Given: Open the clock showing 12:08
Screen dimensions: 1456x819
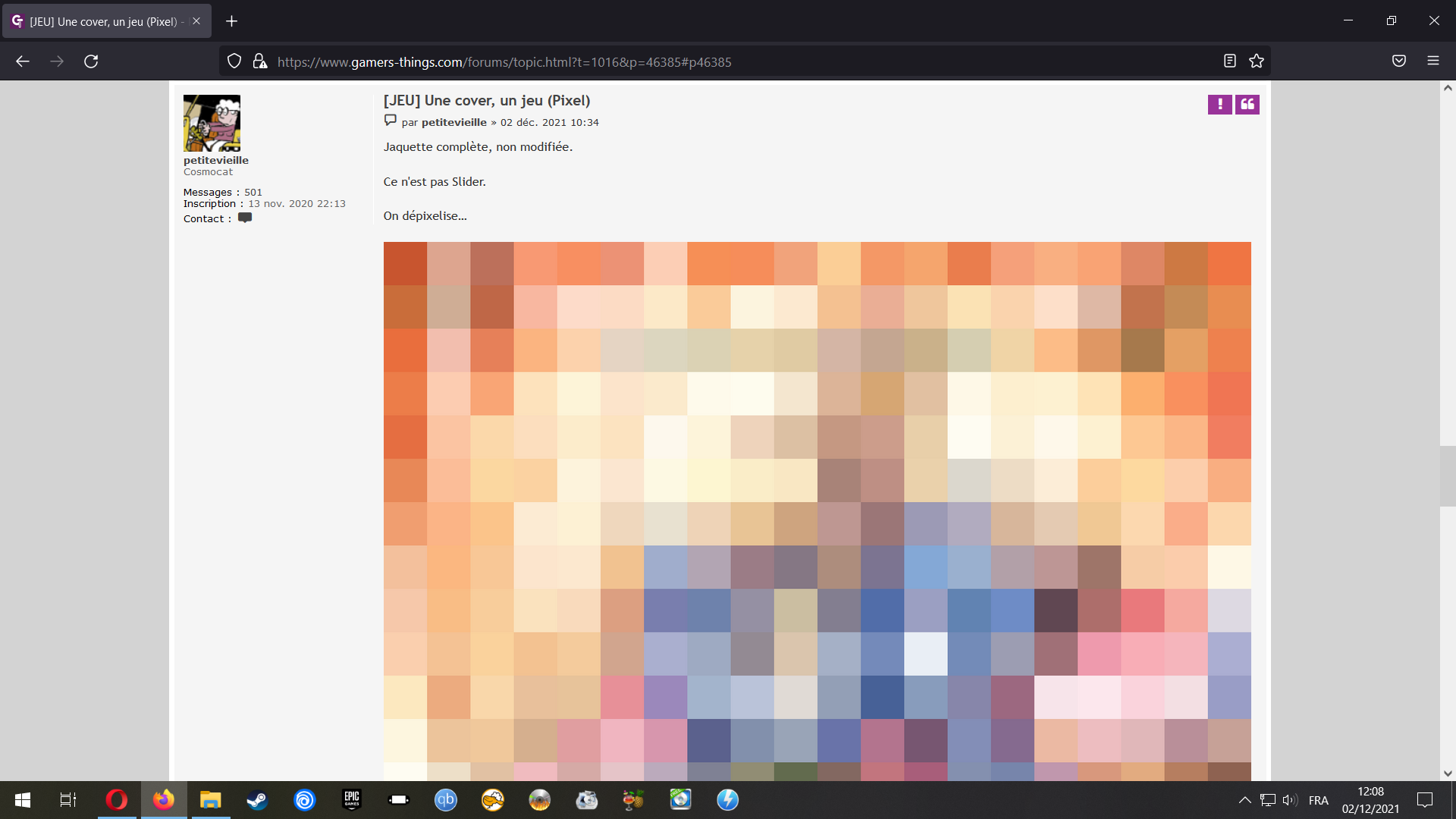Looking at the screenshot, I should [x=1370, y=800].
